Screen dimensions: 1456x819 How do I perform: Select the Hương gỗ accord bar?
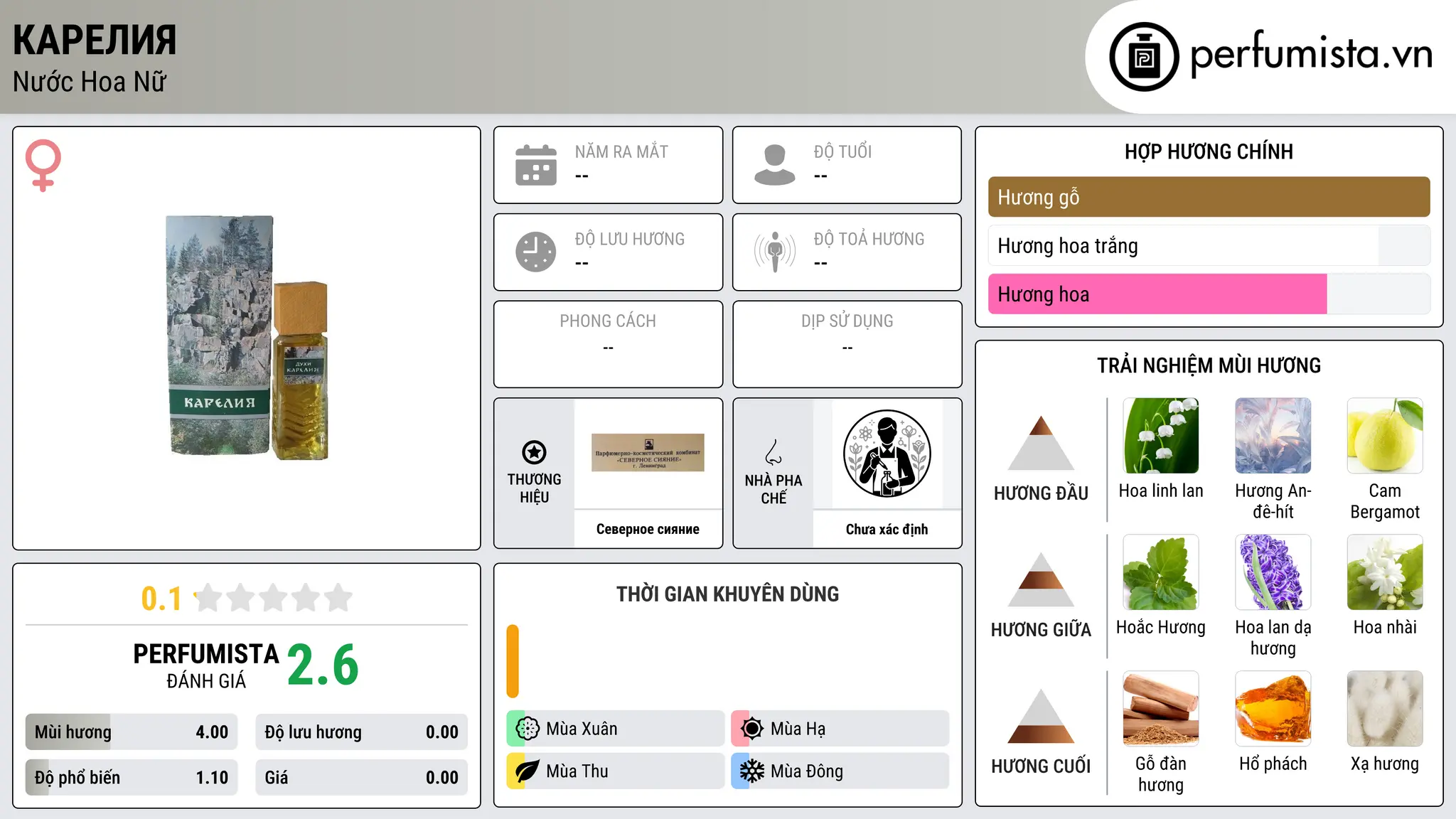pos(1209,197)
